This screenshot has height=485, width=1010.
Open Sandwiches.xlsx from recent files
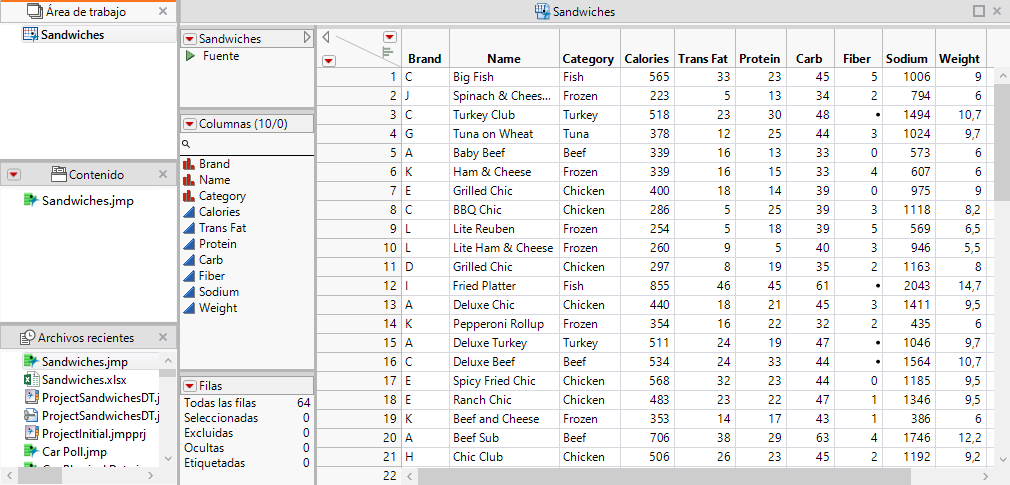coord(84,379)
